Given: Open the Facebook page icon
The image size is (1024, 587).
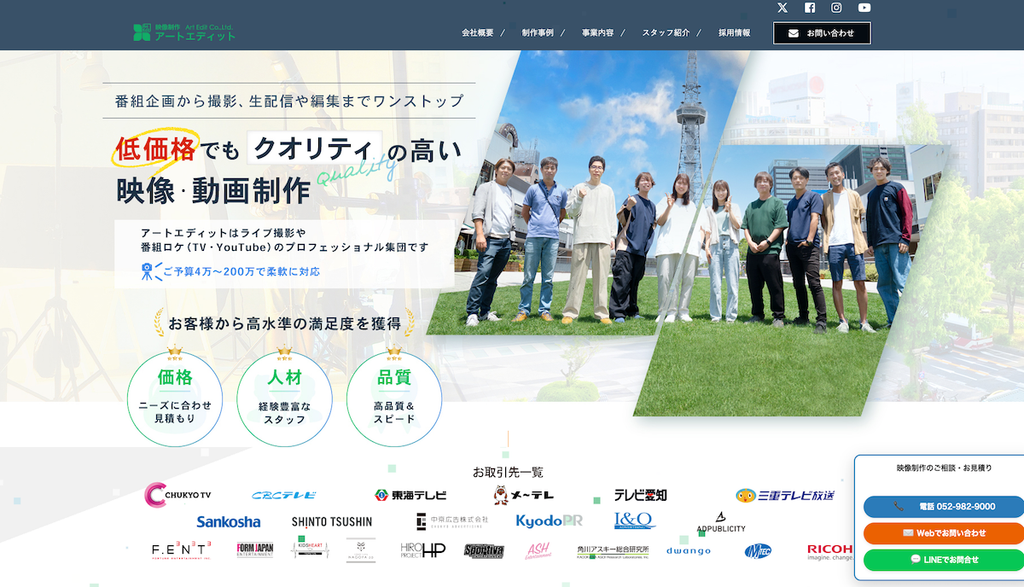Looking at the screenshot, I should coord(810,8).
